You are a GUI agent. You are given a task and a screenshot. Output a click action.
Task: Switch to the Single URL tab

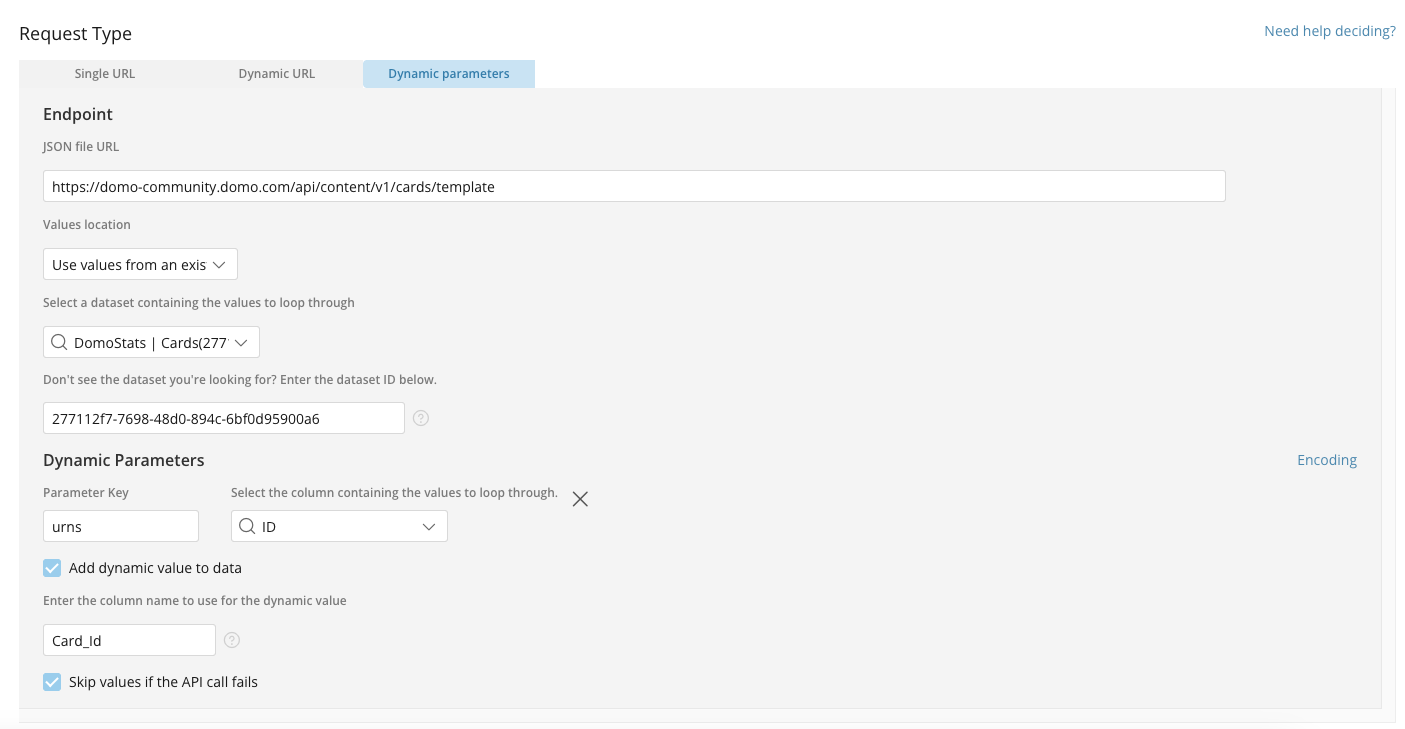[x=105, y=73]
